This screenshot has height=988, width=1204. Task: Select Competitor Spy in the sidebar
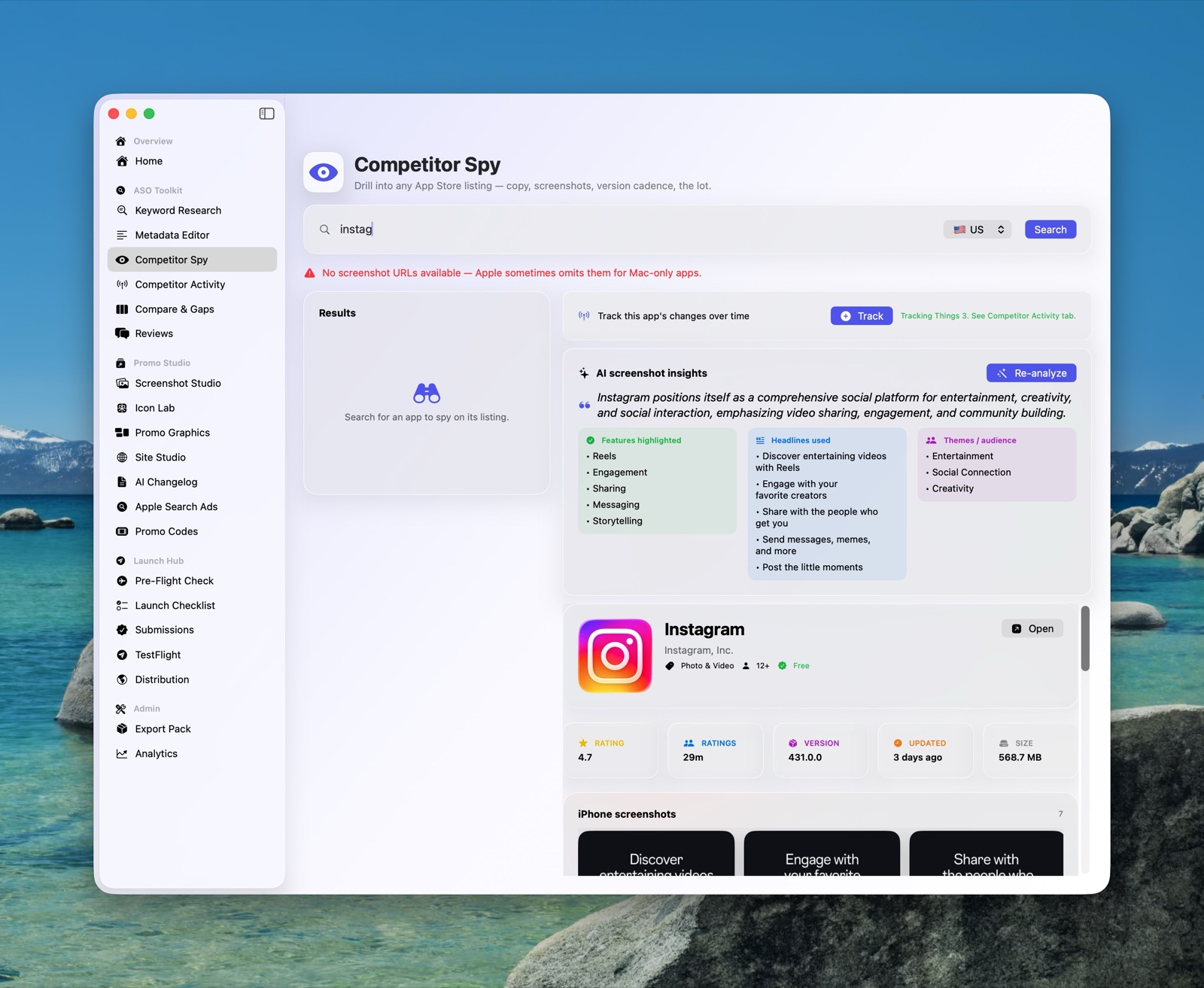(x=192, y=260)
